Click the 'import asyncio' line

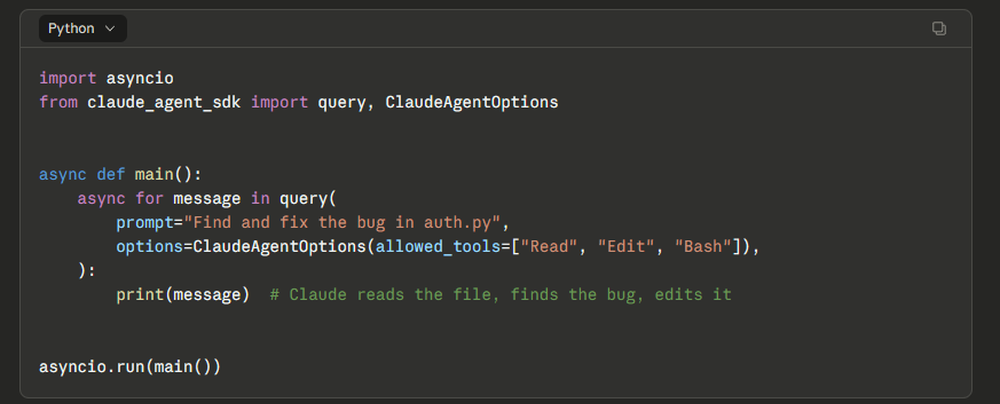107,79
